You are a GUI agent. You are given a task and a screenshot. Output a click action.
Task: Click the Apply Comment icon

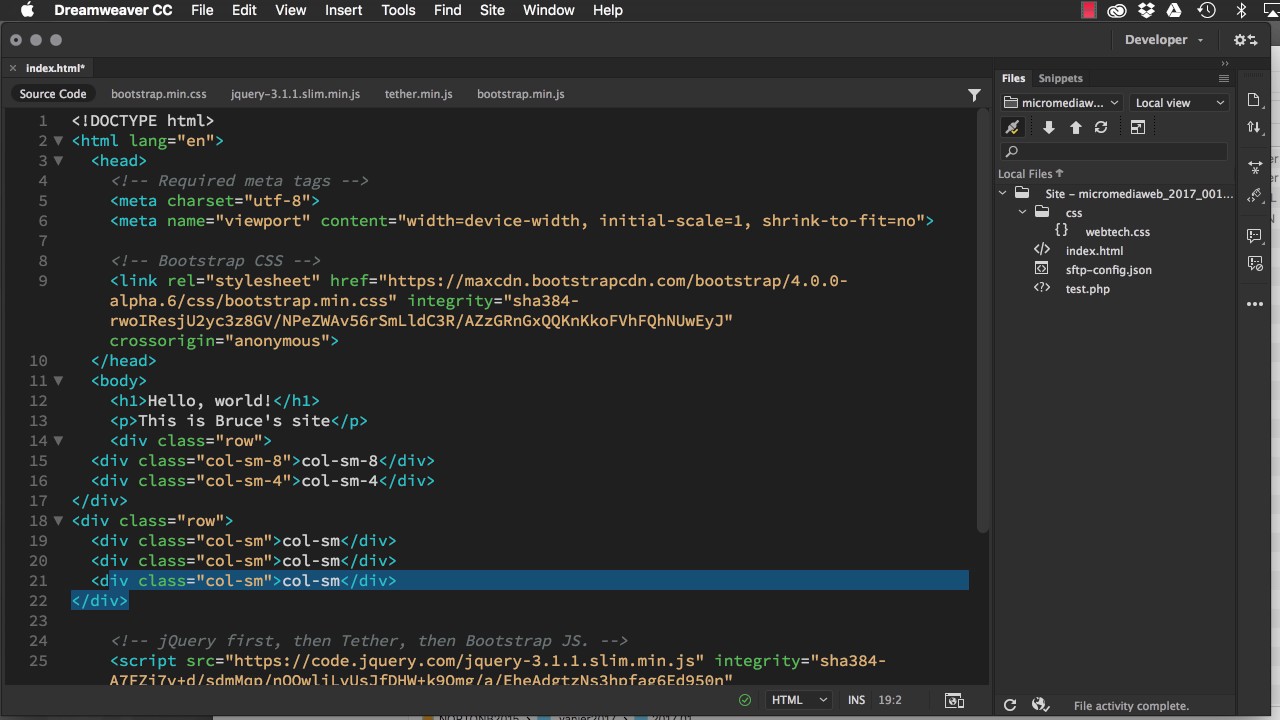[x=1255, y=236]
